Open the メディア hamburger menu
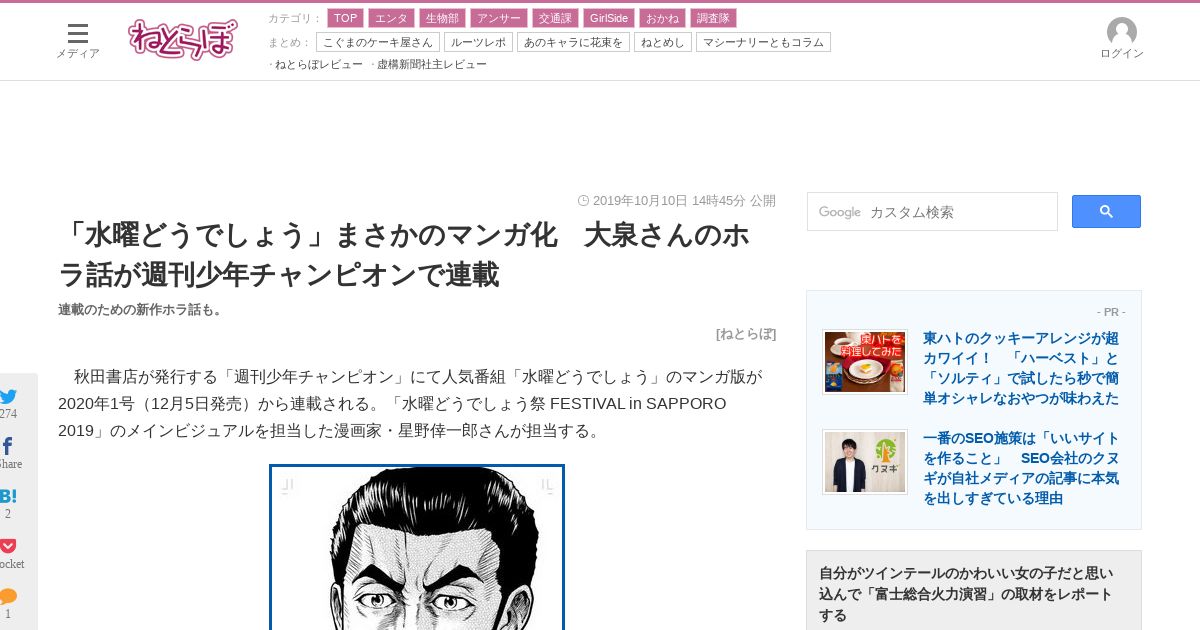 point(78,41)
